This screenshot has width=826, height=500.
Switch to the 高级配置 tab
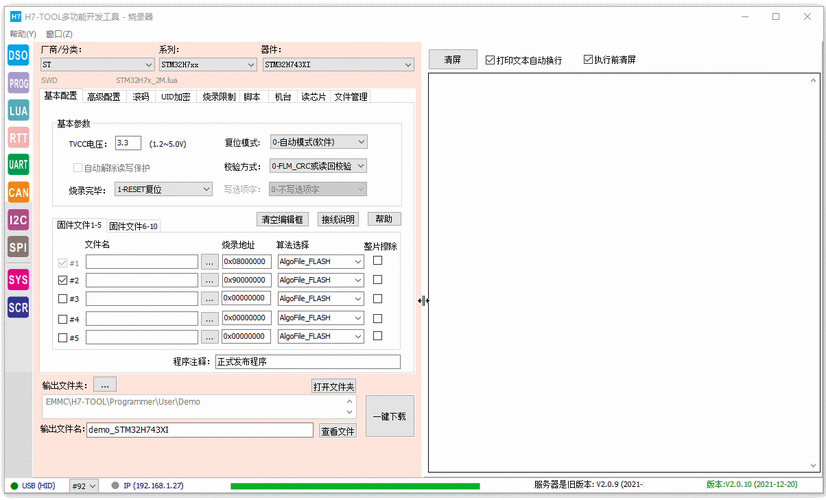click(103, 97)
